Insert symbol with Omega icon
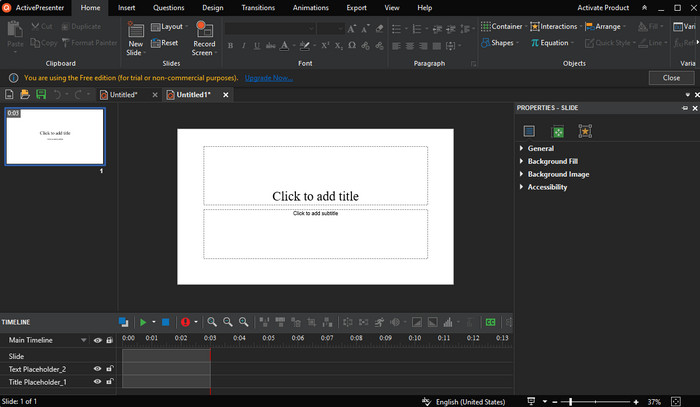The height and width of the screenshot is (407, 700). 352,46
